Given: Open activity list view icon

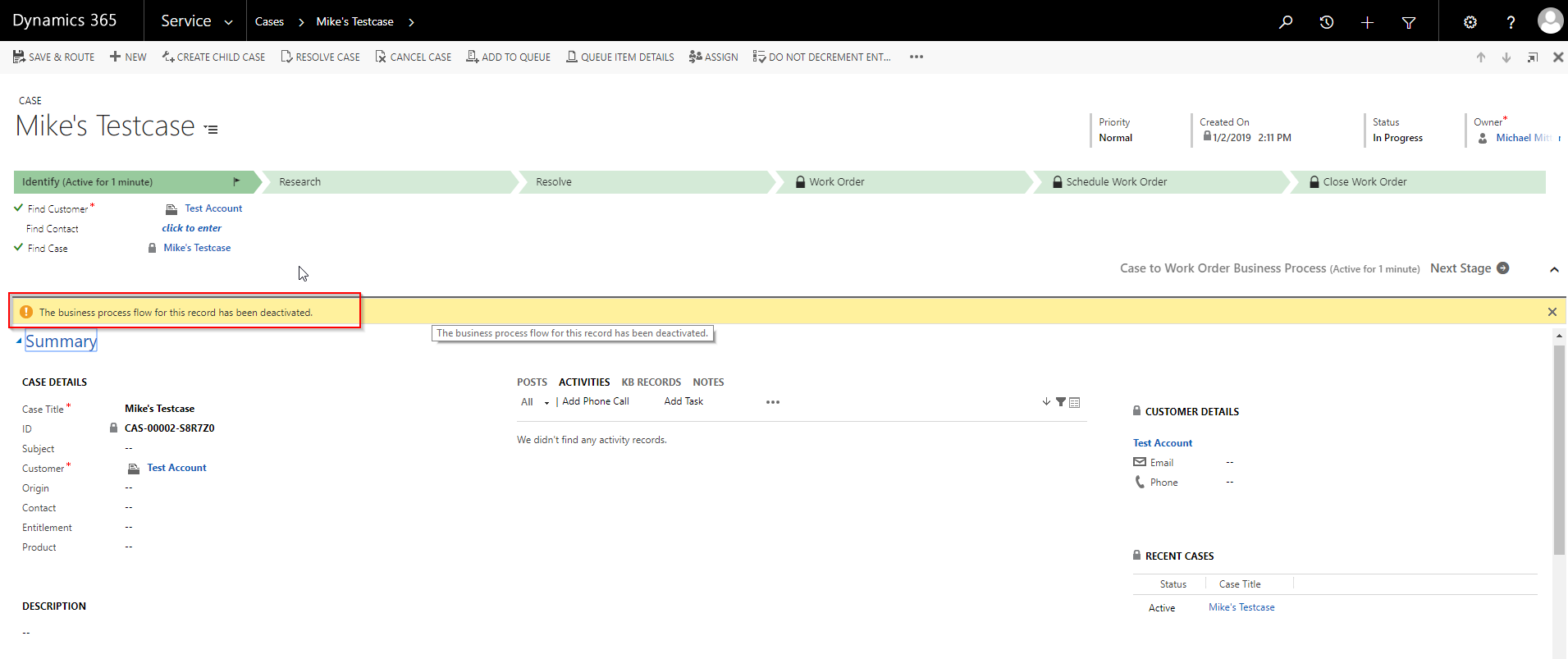Looking at the screenshot, I should pos(1075,402).
